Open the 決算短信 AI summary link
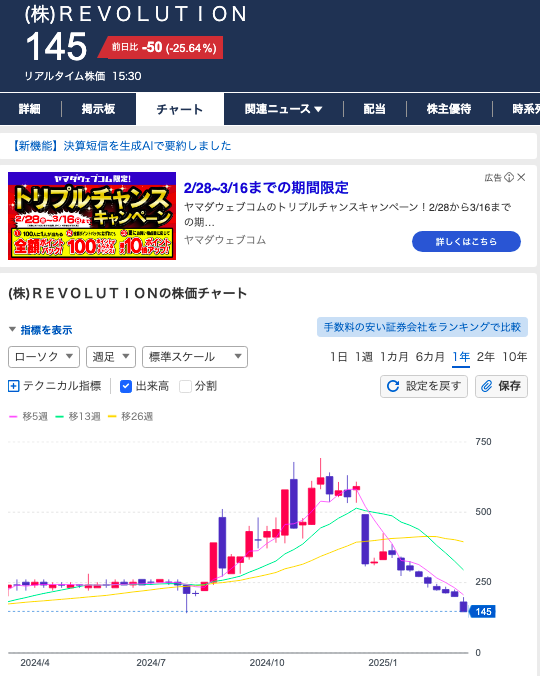 tap(121, 146)
